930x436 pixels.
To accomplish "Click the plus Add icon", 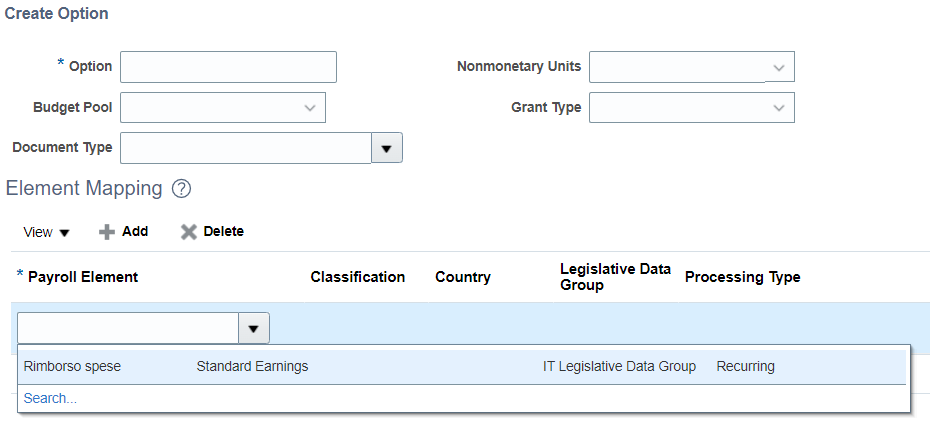I will coord(107,232).
